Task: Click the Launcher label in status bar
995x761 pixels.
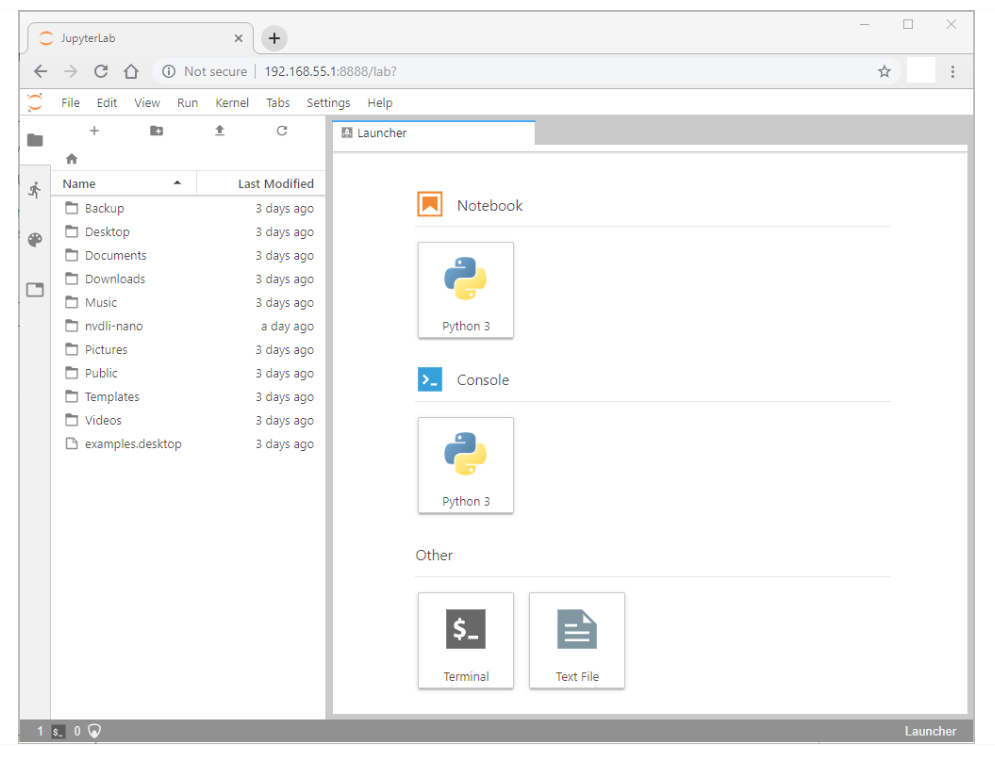Action: pos(930,731)
